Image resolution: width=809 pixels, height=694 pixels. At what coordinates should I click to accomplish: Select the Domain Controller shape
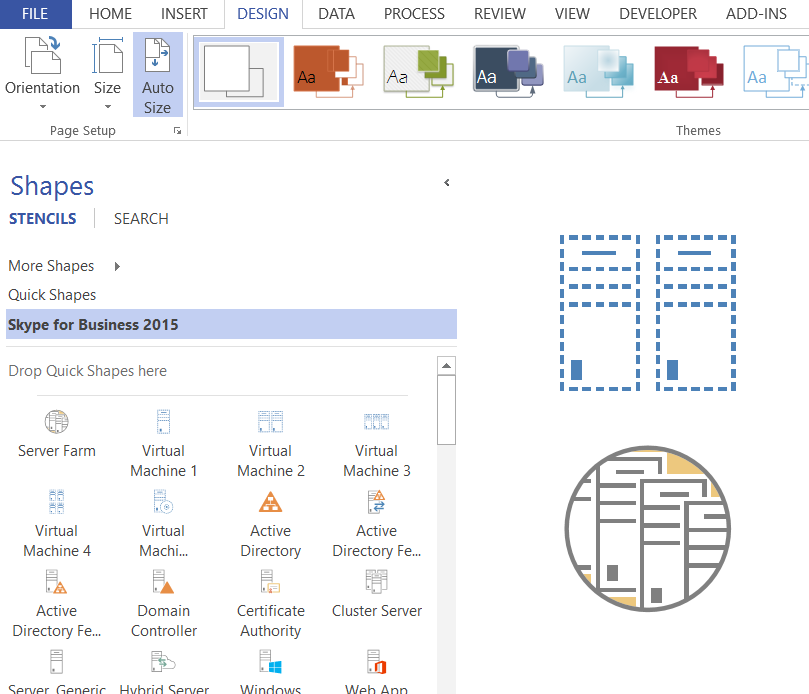tap(164, 604)
